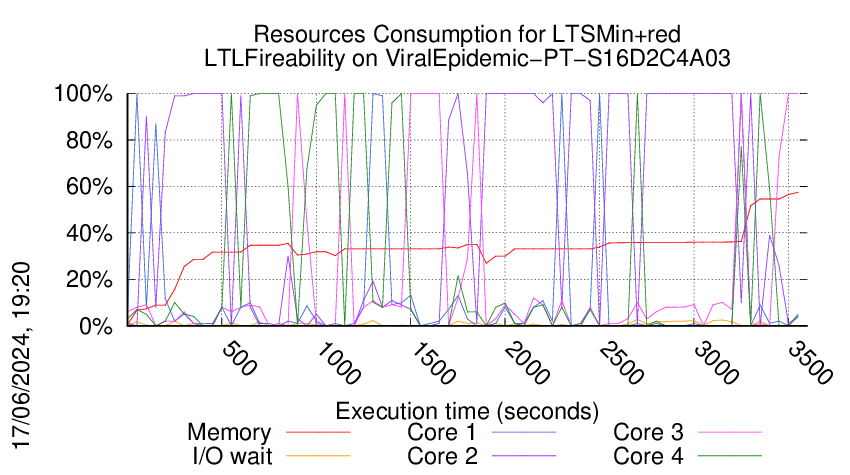
Task: Click the Core 4 legend label
Action: (648, 456)
